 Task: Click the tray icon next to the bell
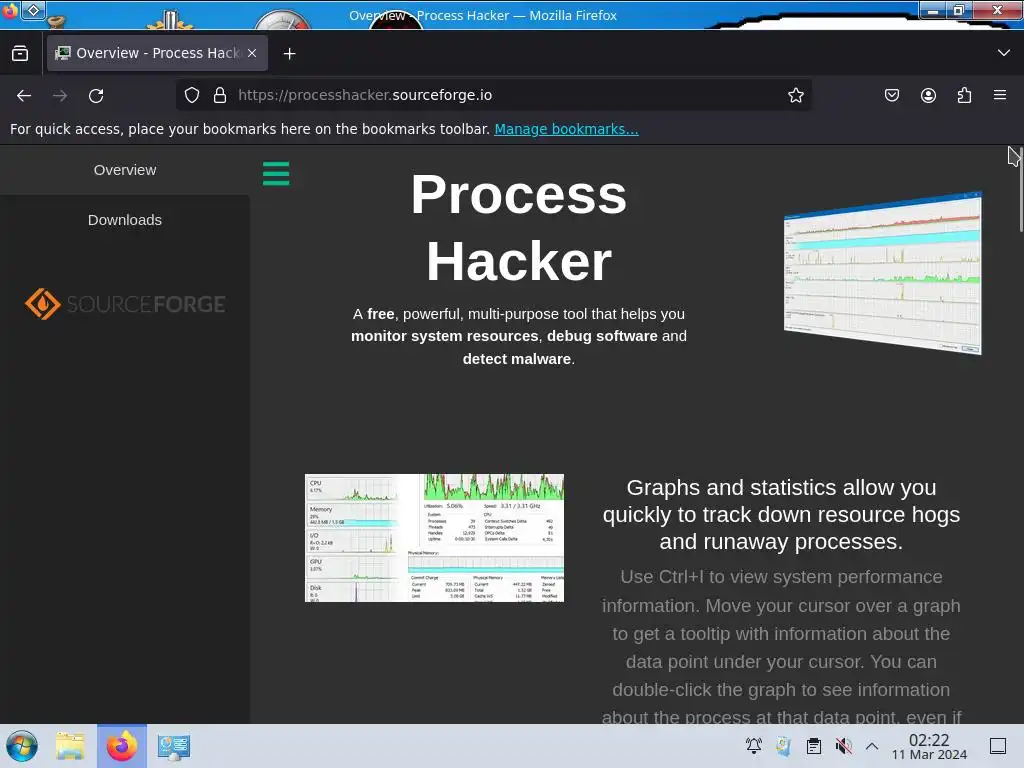784,746
